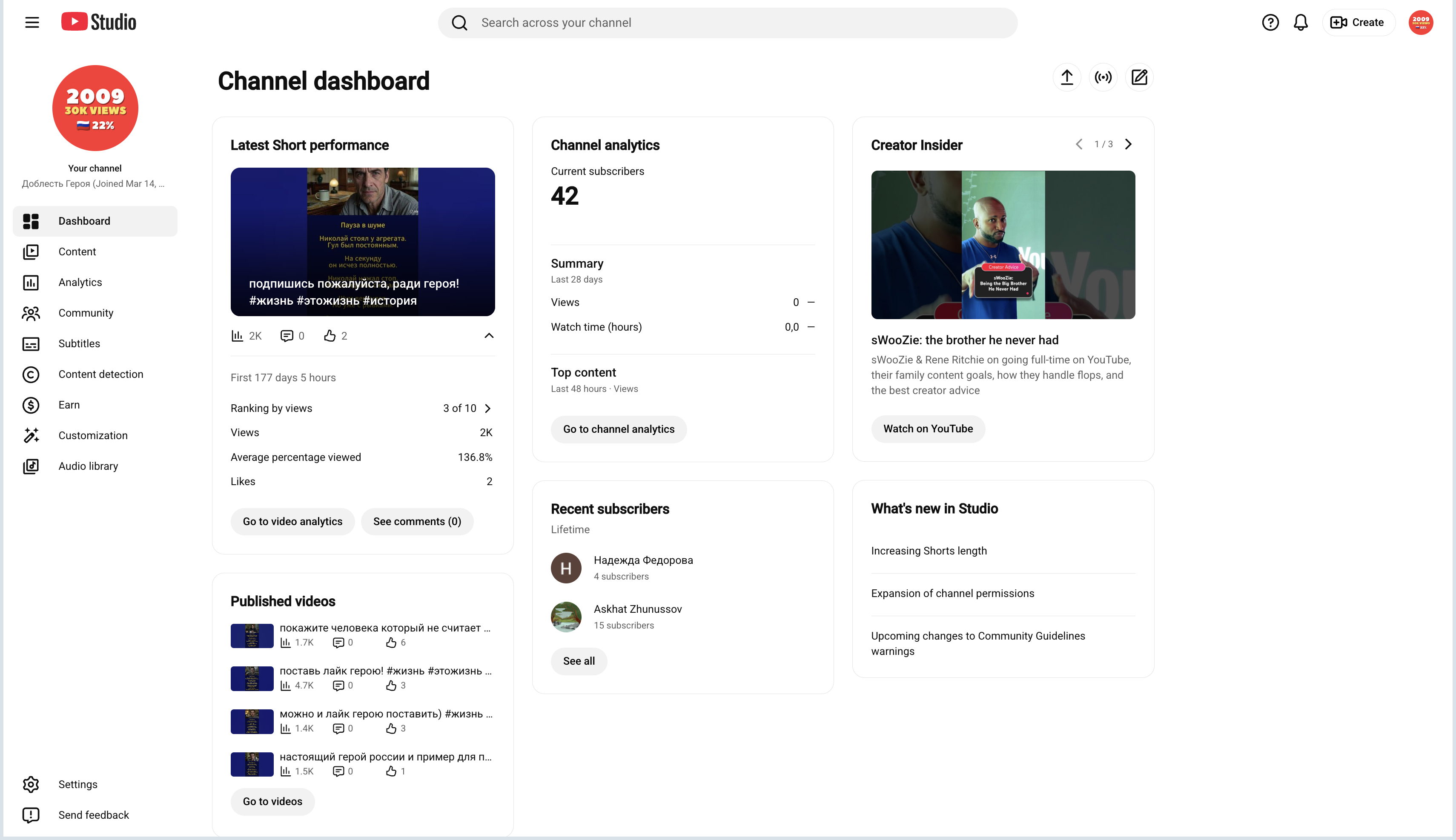Image resolution: width=1456 pixels, height=840 pixels.
Task: Open Send feedback in the sidebar
Action: click(95, 814)
